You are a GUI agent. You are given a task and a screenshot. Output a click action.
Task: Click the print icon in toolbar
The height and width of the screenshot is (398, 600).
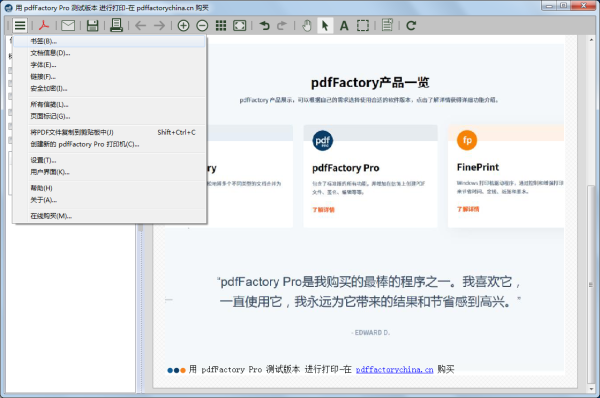[116, 25]
